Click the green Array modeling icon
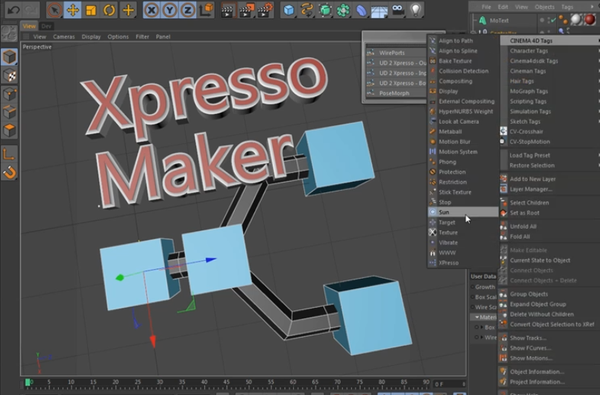Screen dimensions: 600x395 tap(343, 10)
